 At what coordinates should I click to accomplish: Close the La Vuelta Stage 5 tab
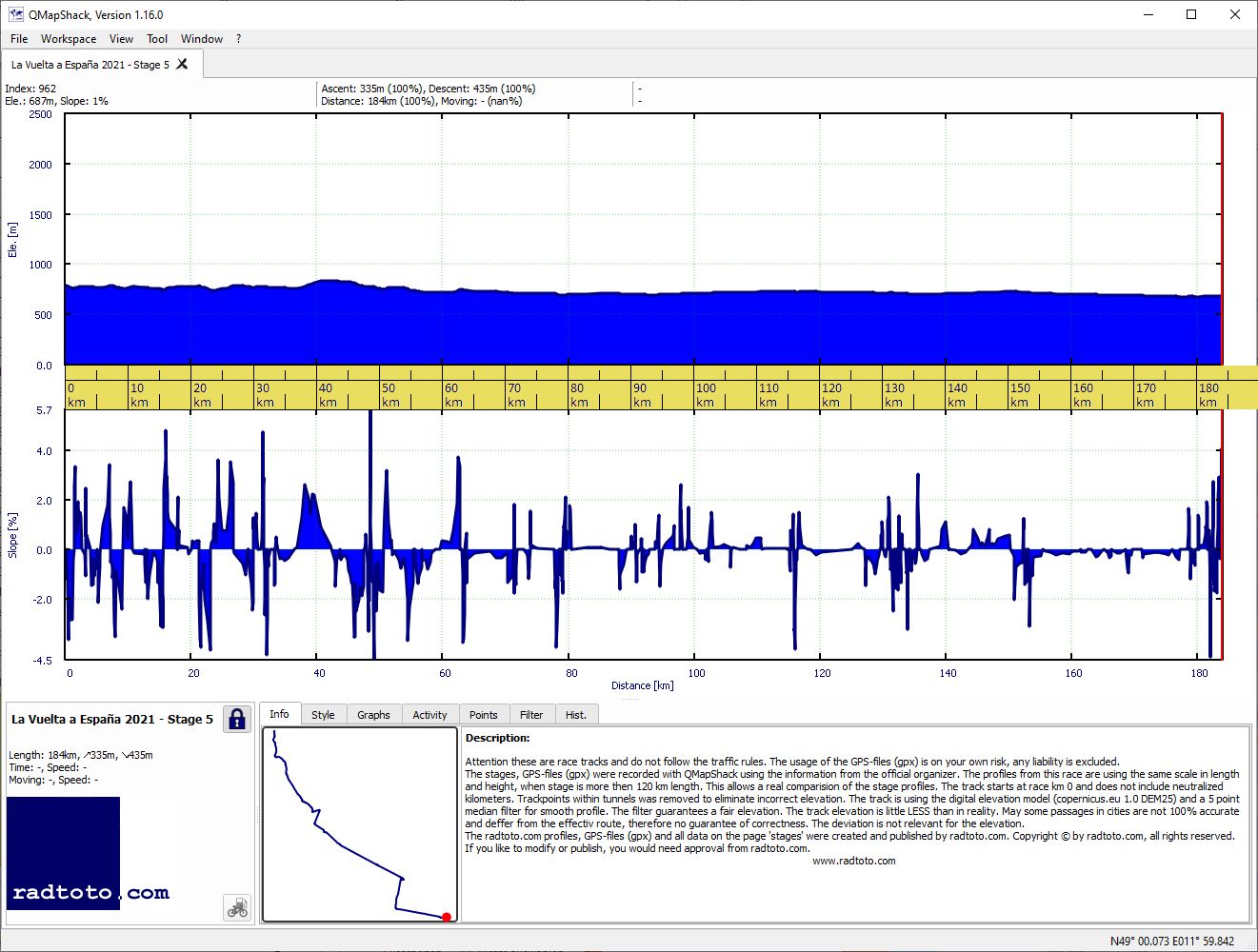point(182,64)
